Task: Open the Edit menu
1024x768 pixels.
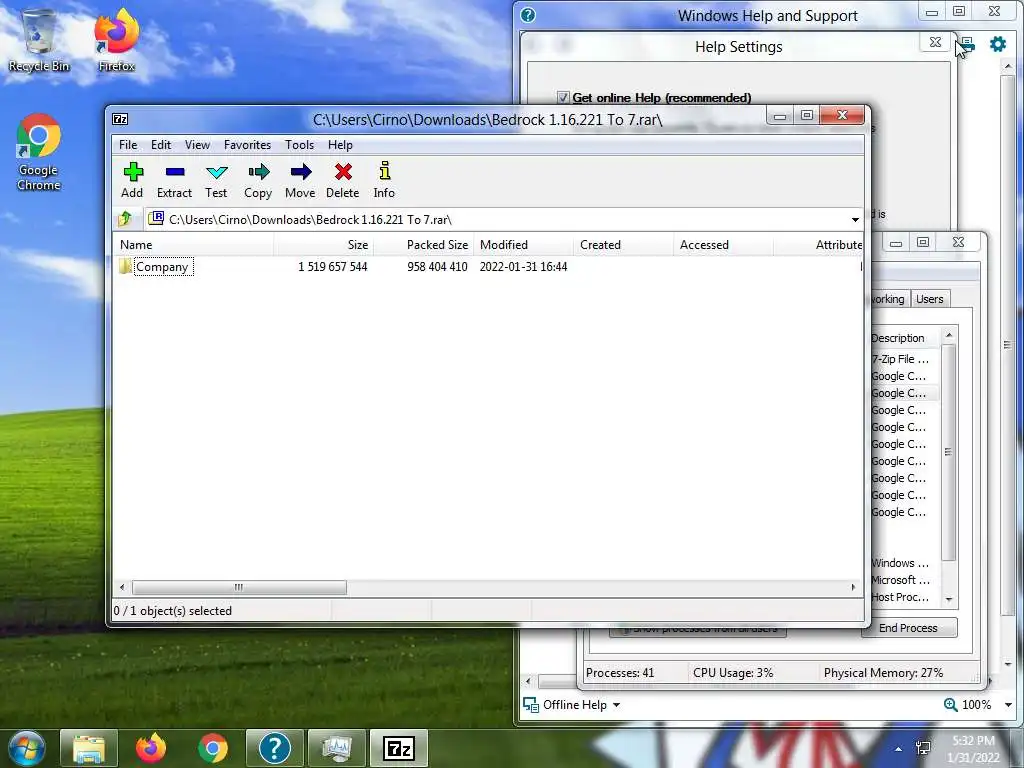Action: coord(161,145)
